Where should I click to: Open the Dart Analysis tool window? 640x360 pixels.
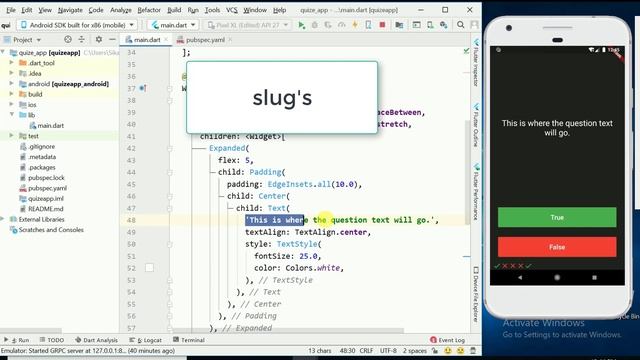click(96, 340)
